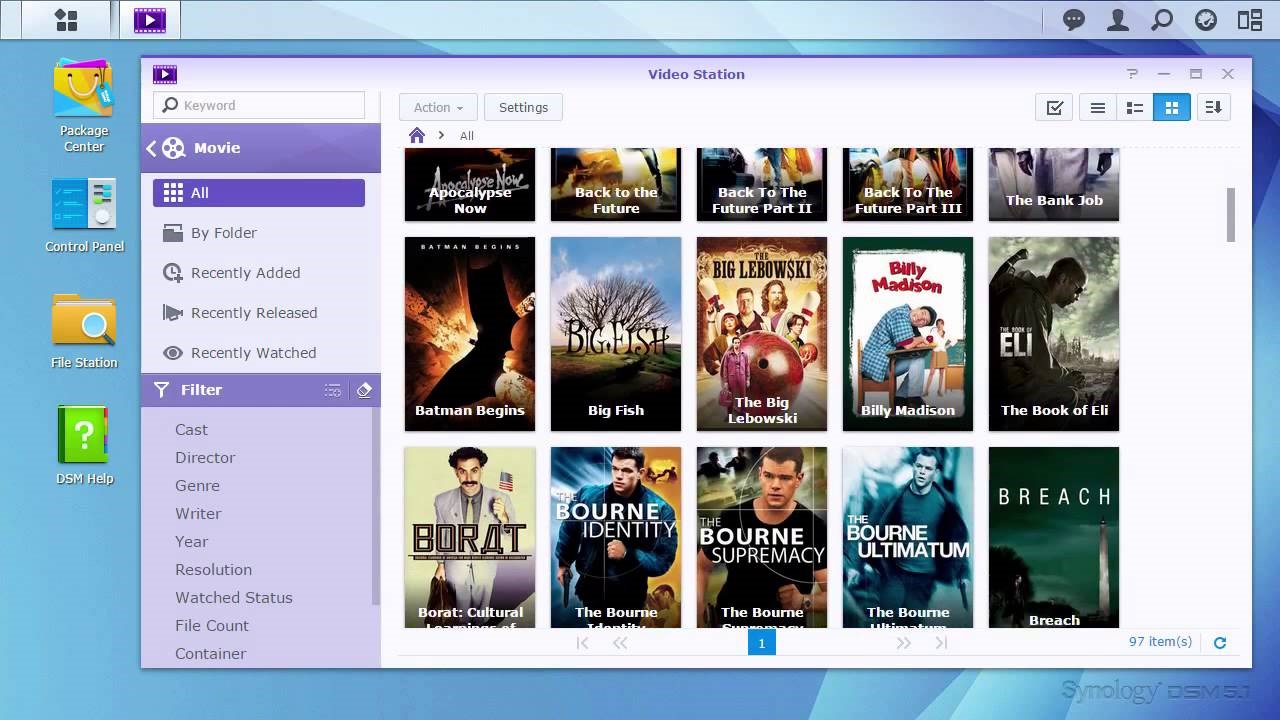Switch to the thumbnail grid view
The width and height of the screenshot is (1280, 720).
(x=1172, y=107)
